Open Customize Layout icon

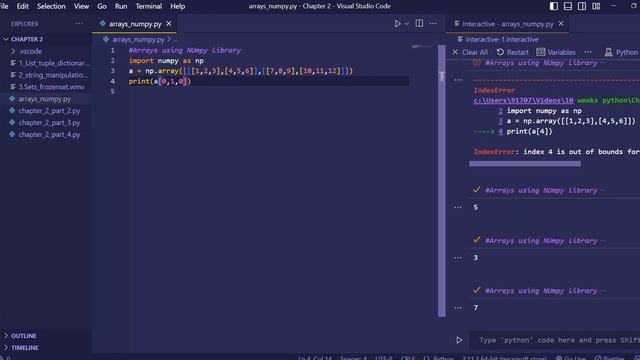click(x=596, y=6)
